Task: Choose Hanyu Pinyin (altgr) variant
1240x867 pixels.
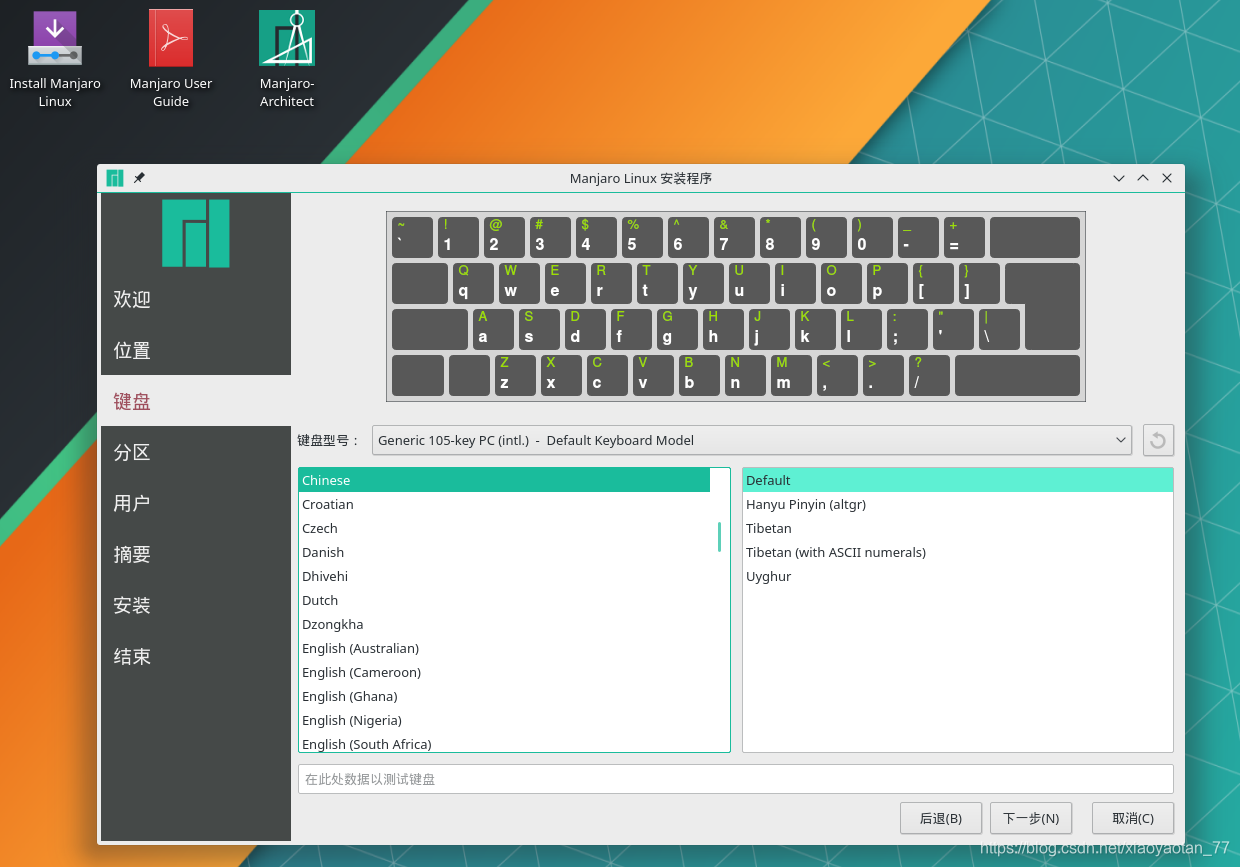Action: (957, 504)
